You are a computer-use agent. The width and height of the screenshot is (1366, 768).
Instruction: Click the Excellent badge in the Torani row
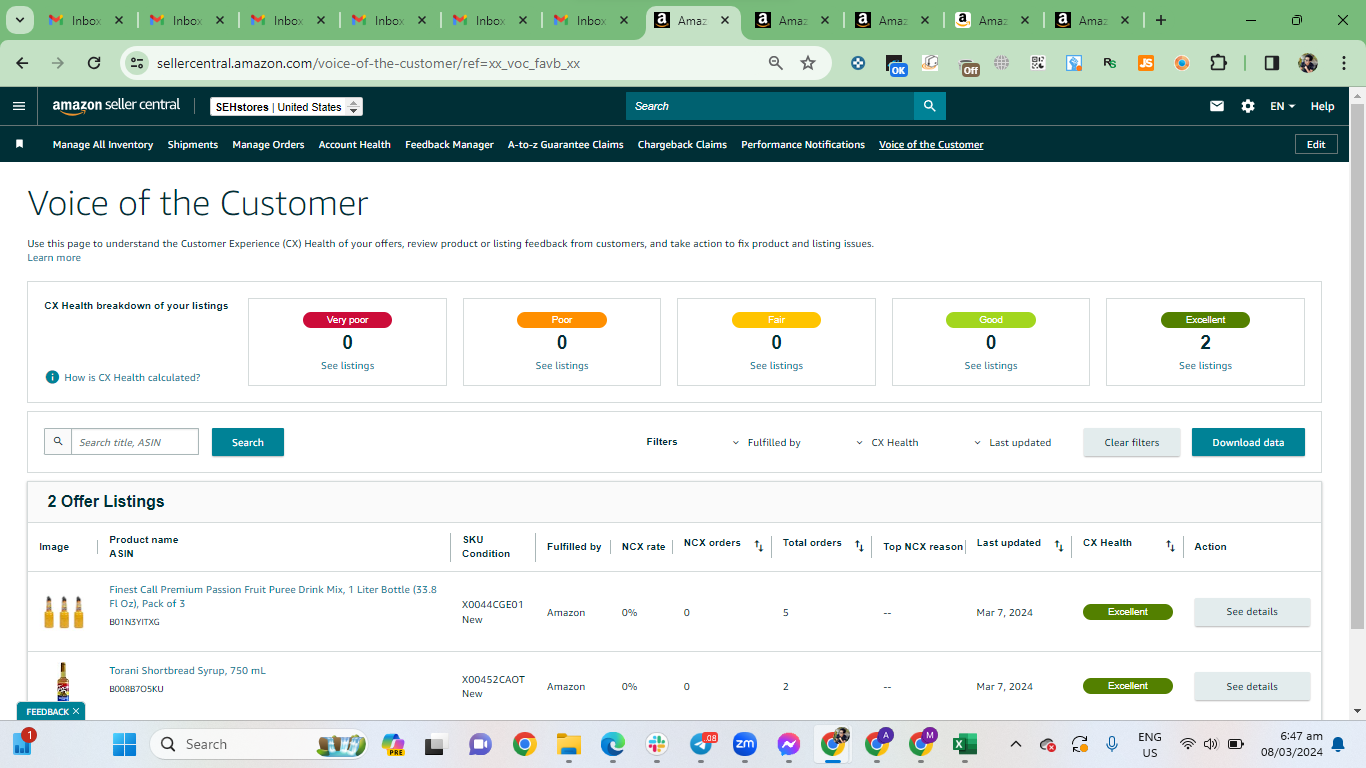click(x=1128, y=686)
